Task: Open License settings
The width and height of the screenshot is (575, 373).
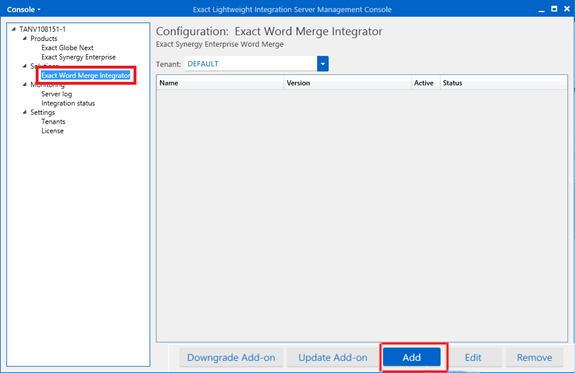Action: coord(52,131)
